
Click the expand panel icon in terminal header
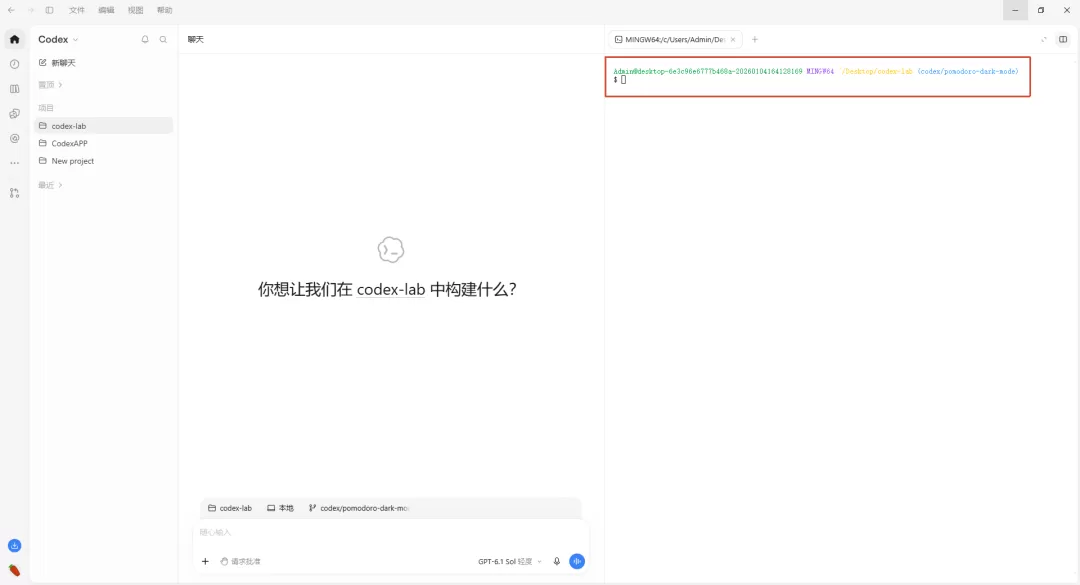pos(1044,39)
